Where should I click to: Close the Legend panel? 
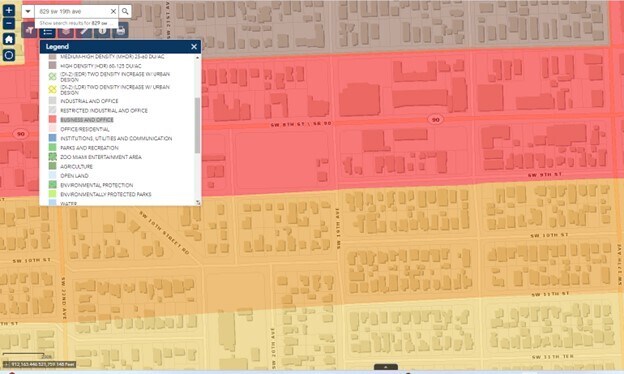point(194,47)
